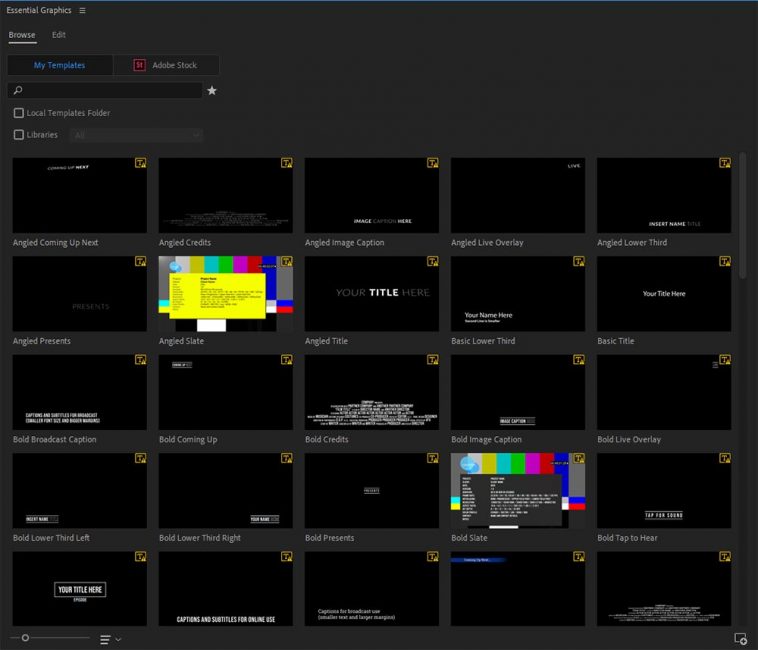Select the Bold Slate template thumbnail
758x650 pixels.
517,491
